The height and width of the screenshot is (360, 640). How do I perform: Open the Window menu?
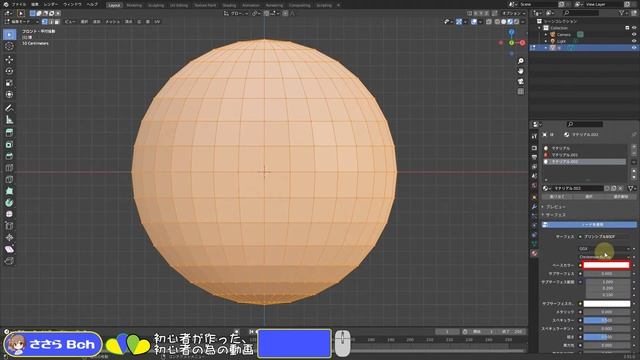coord(72,4)
